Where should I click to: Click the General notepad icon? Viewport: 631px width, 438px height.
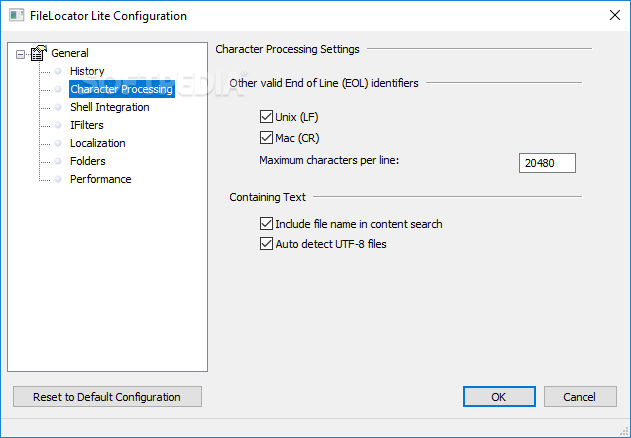point(38,53)
